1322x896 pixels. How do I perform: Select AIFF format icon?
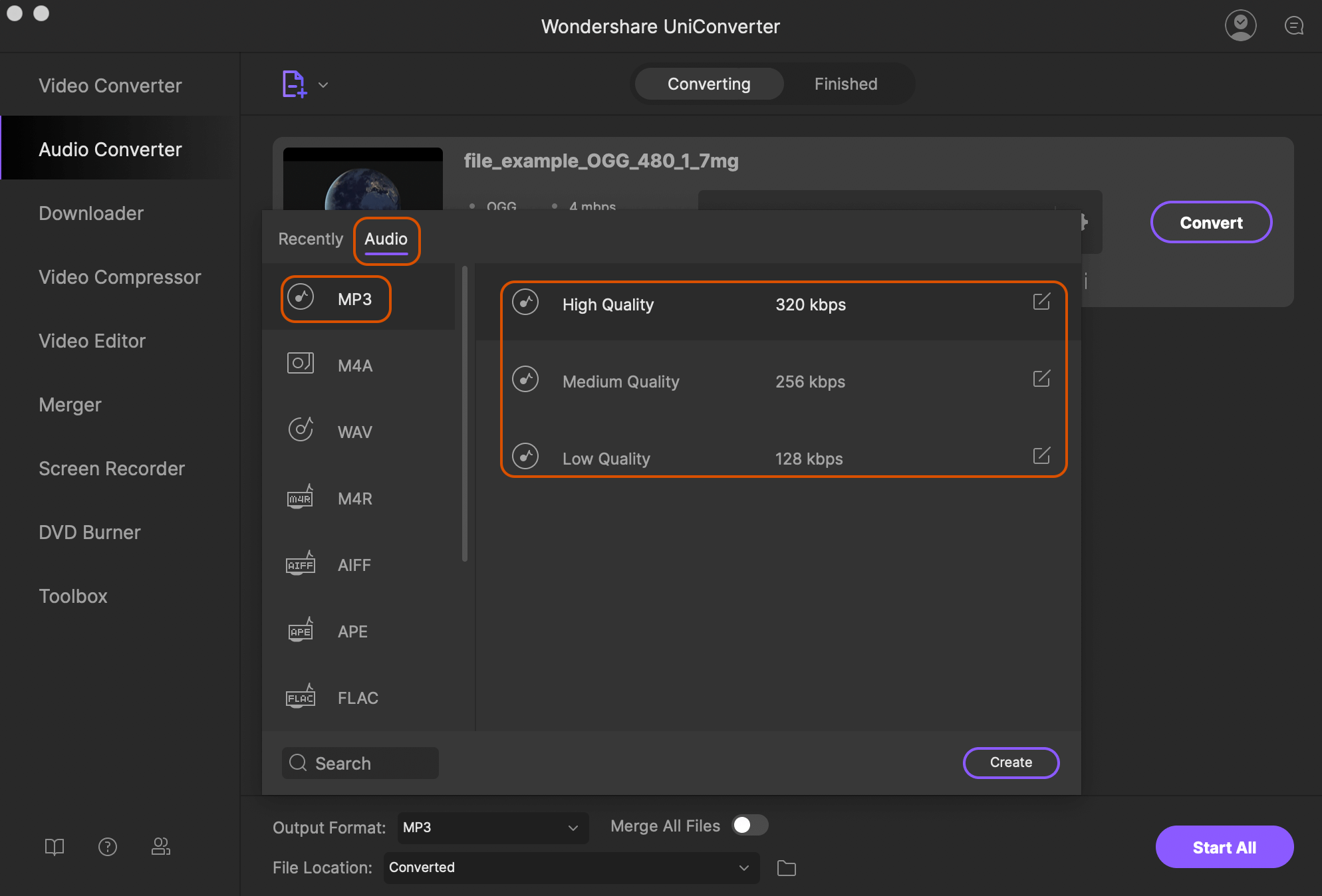point(300,564)
